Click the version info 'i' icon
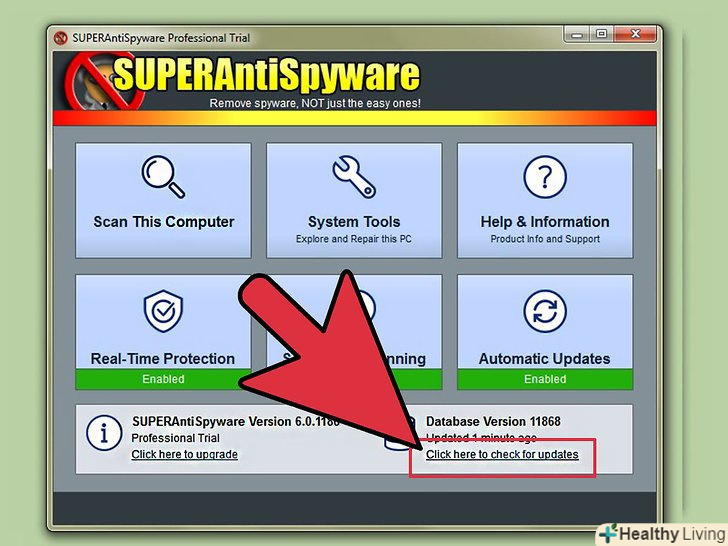The width and height of the screenshot is (728, 546). (x=104, y=433)
